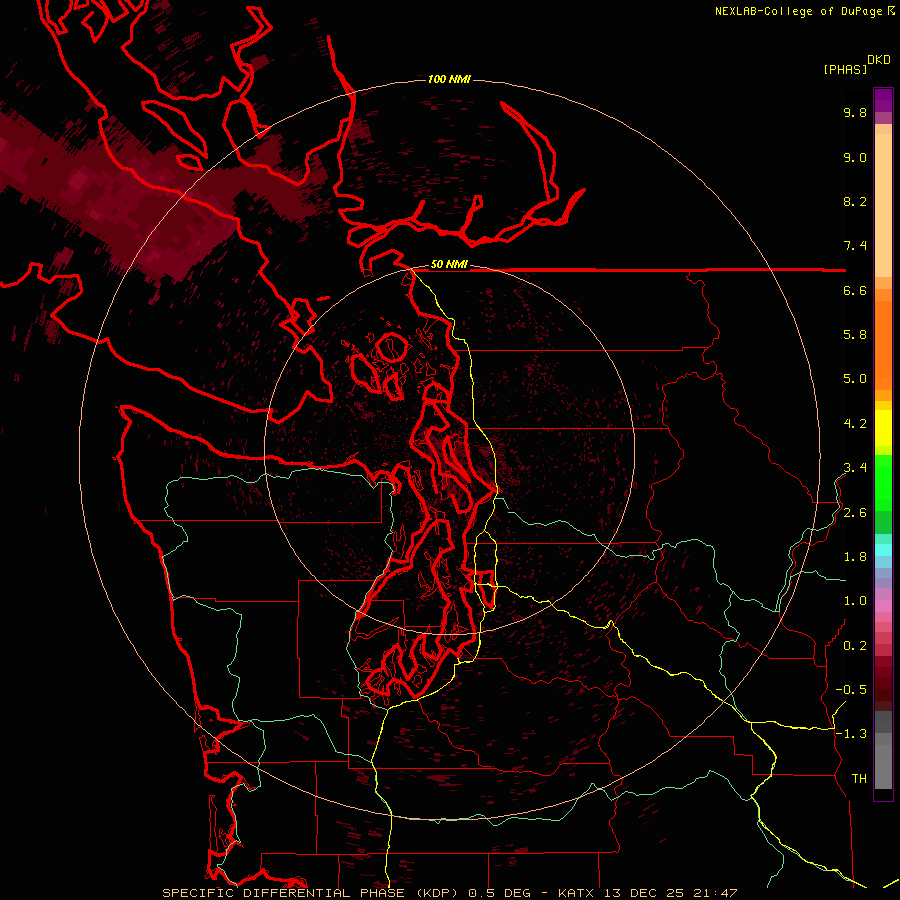This screenshot has width=900, height=900.
Task: Click the -1.3 legend value
Action: pyautogui.click(x=851, y=734)
